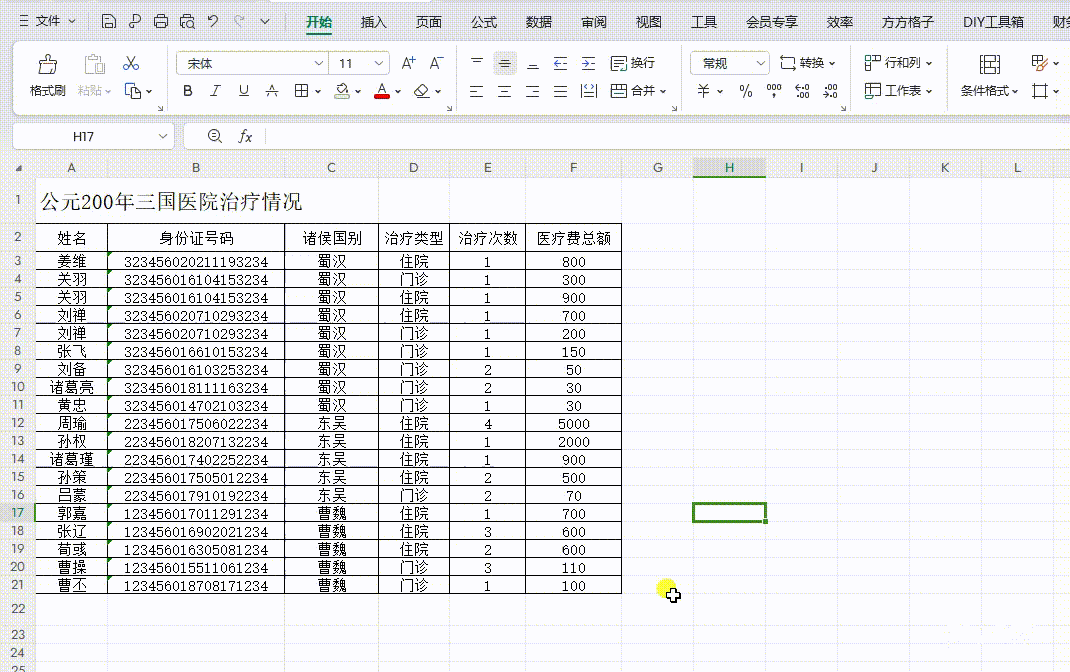
Task: Click Distributed alignment icon
Action: 588,91
